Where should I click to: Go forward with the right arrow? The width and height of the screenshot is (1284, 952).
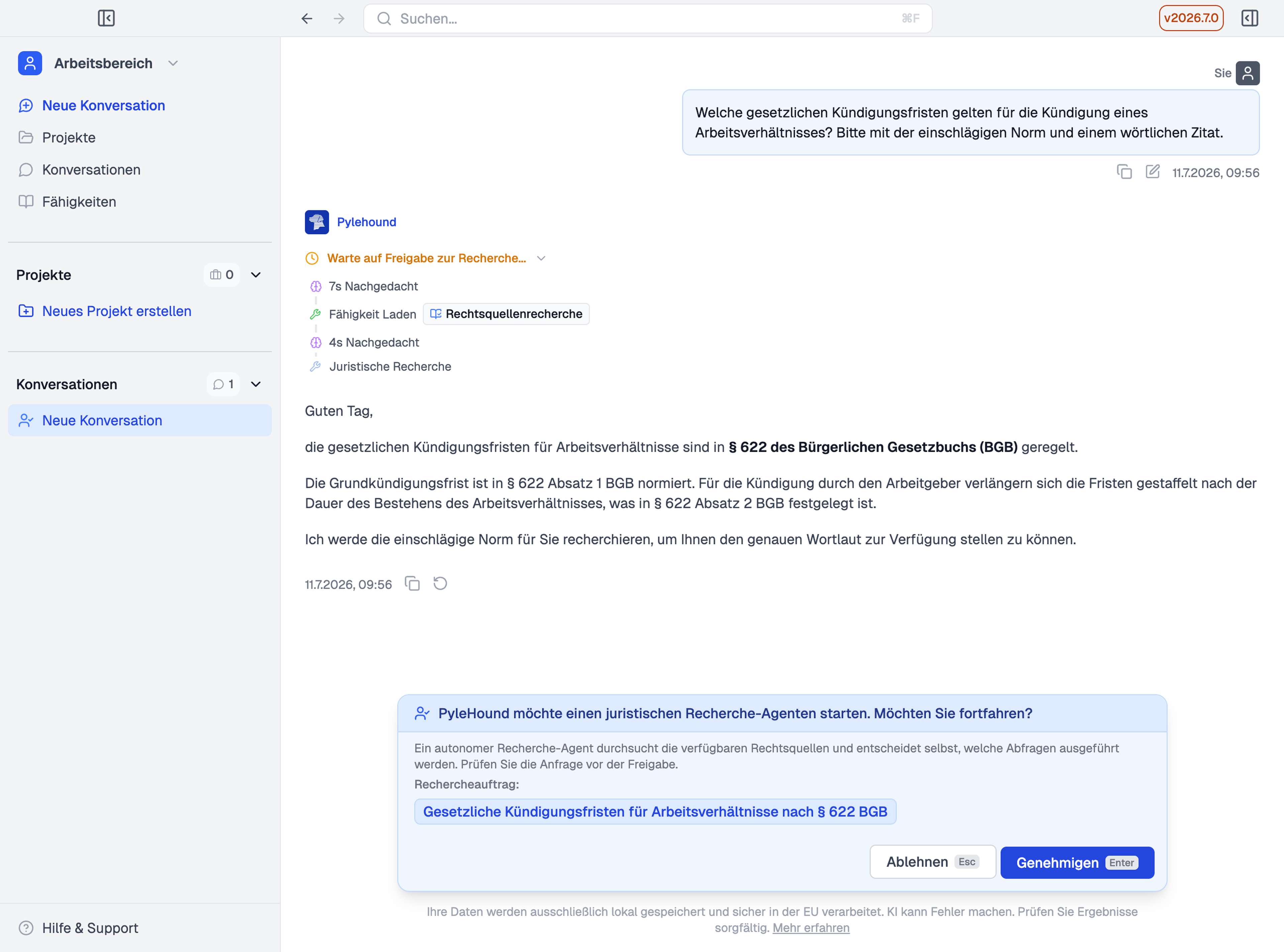339,18
